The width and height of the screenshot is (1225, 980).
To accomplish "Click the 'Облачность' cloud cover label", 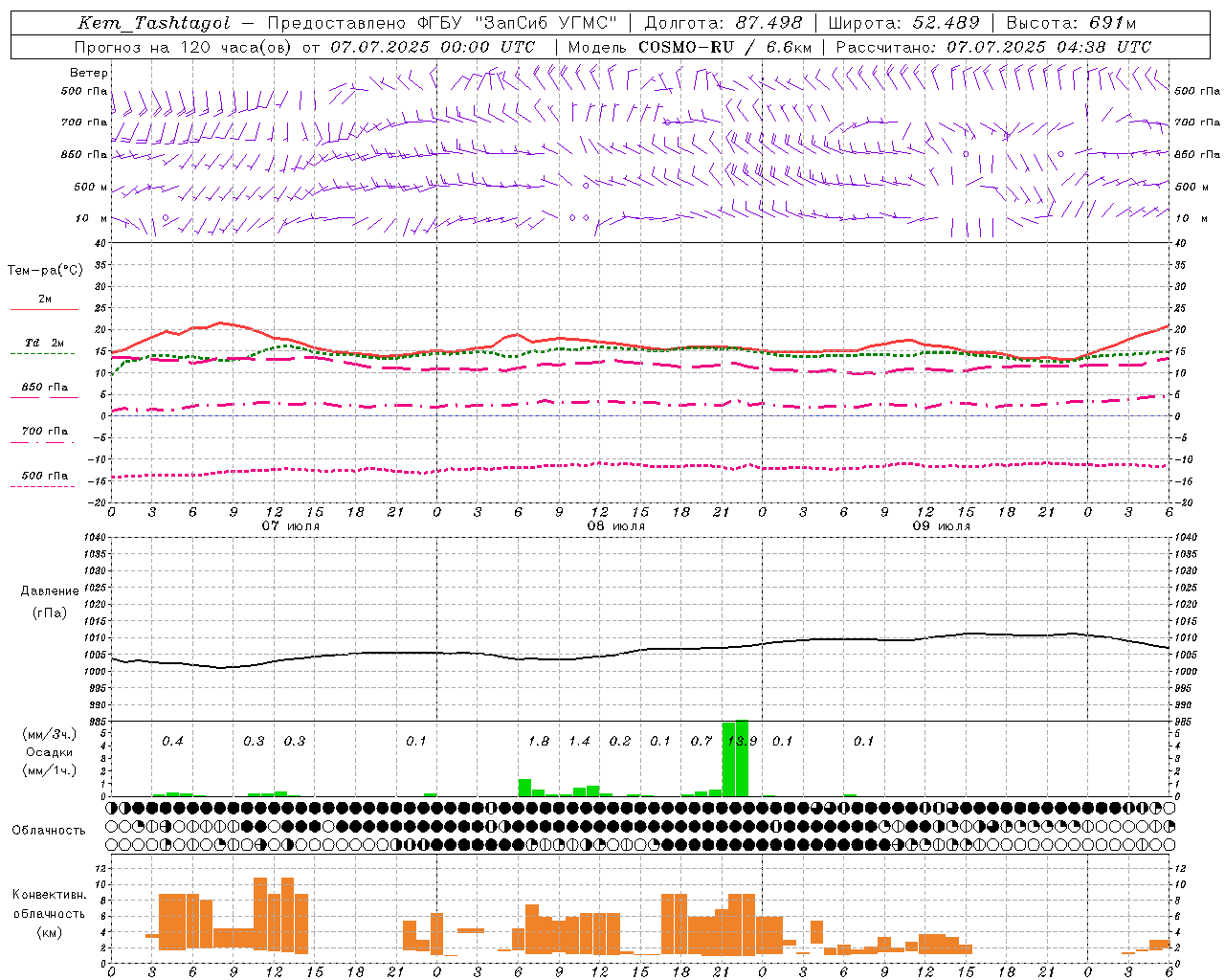I will coord(49,831).
